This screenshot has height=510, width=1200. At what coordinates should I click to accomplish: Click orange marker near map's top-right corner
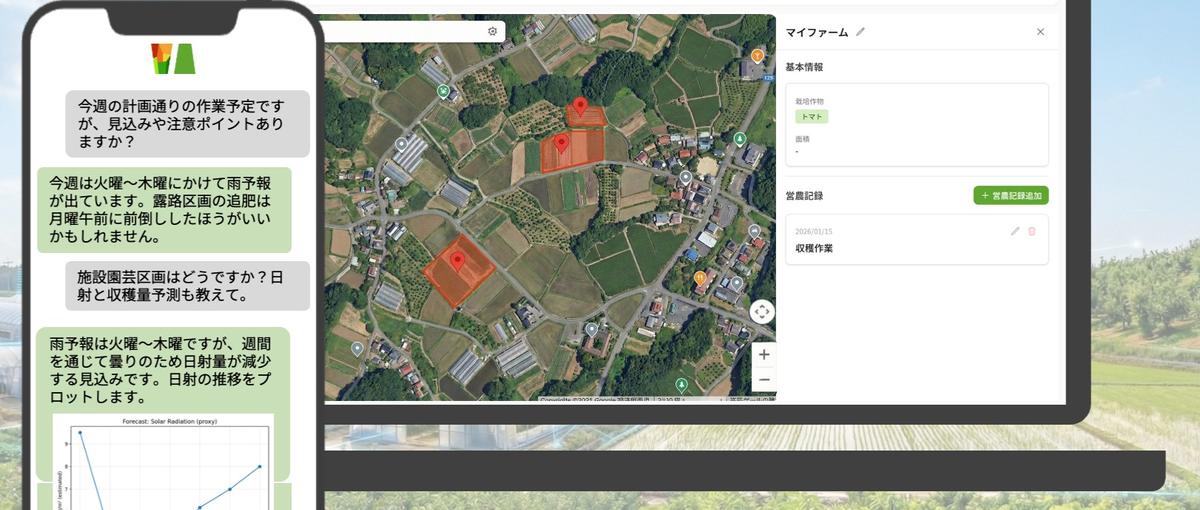(x=757, y=56)
